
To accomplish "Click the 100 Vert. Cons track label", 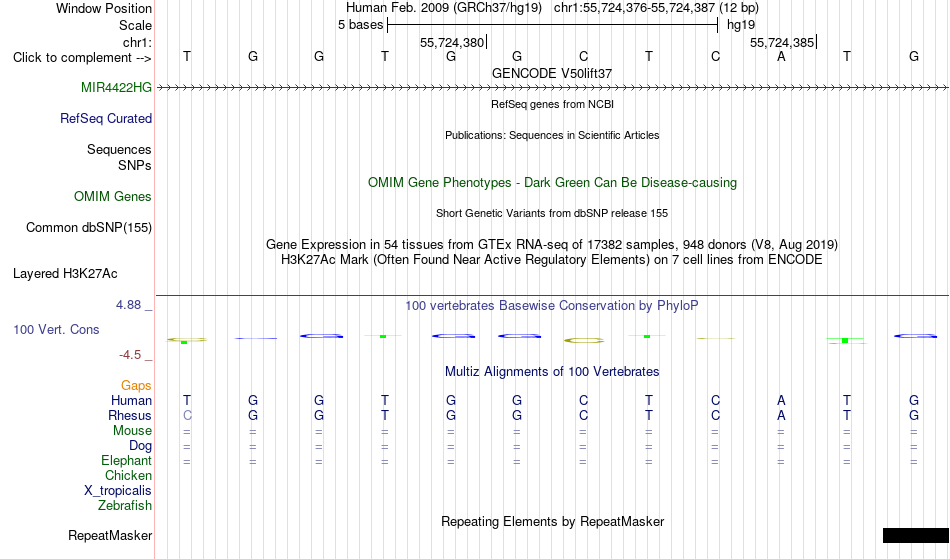I will [56, 329].
